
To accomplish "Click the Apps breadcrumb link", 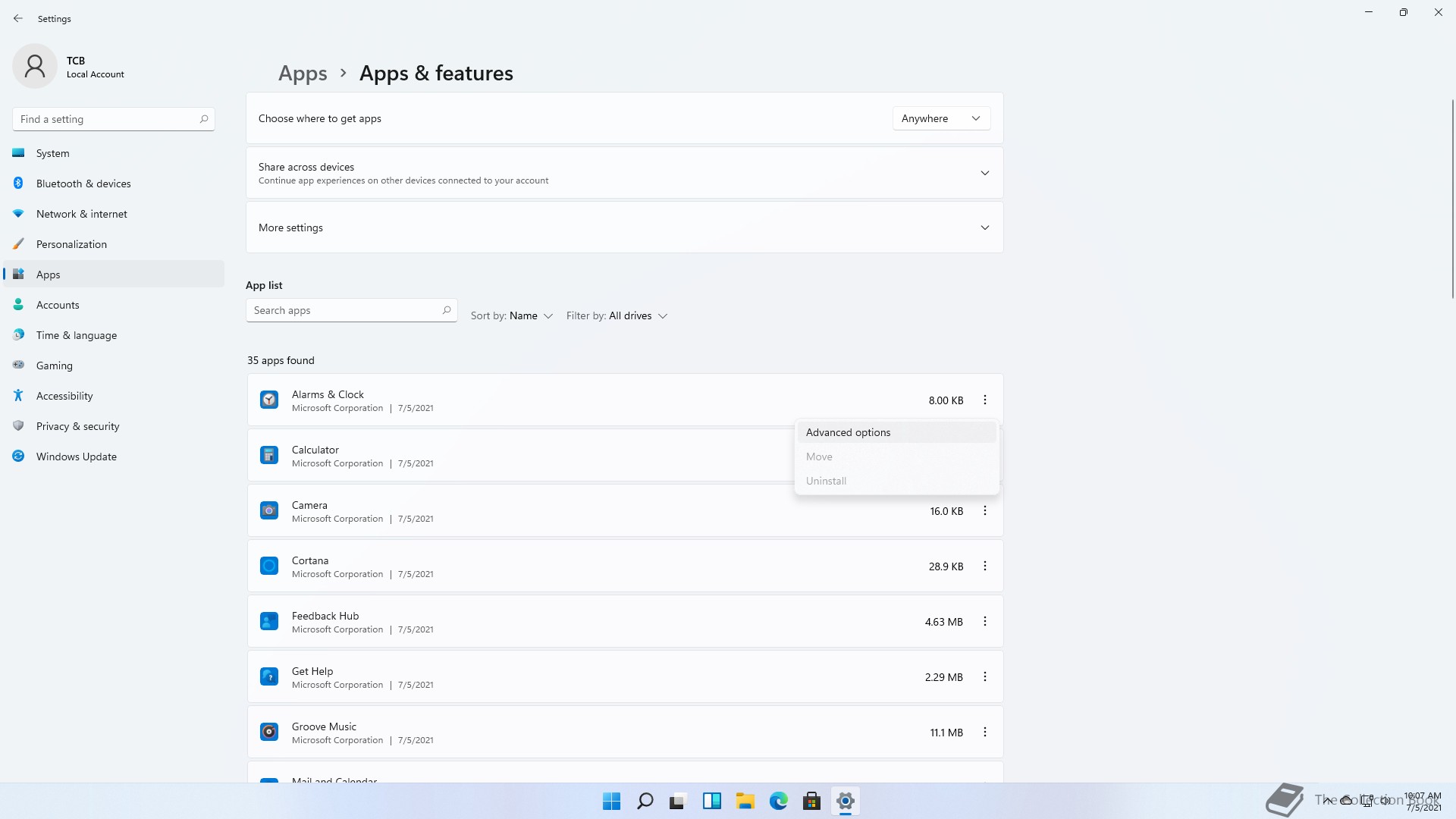I will click(303, 74).
